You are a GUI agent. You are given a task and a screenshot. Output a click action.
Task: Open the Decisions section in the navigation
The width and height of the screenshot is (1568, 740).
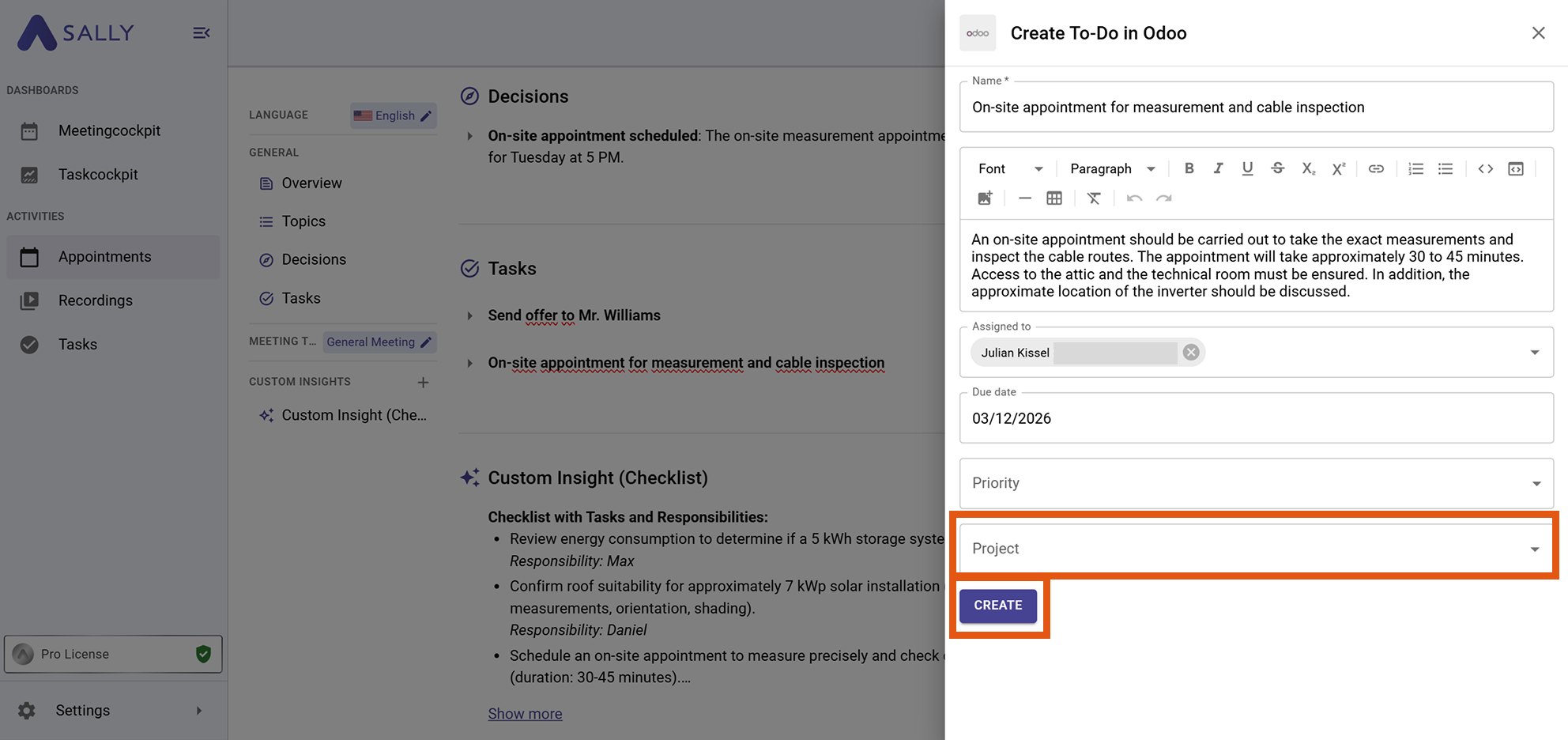click(x=313, y=259)
